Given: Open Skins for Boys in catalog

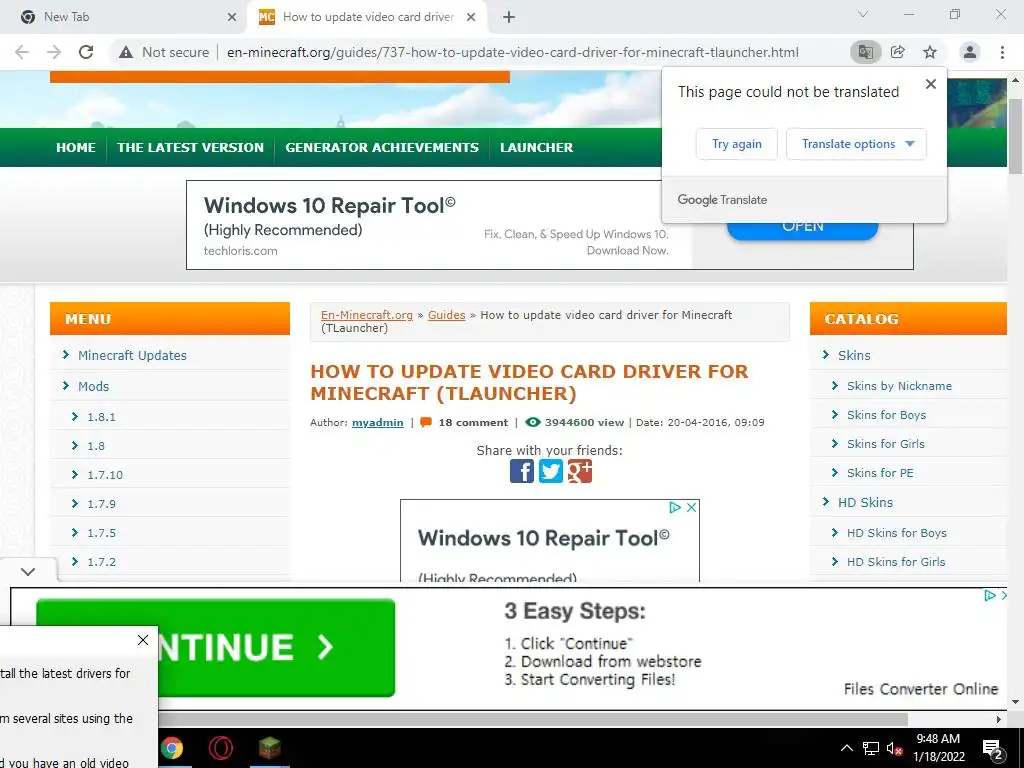Looking at the screenshot, I should coord(886,415).
